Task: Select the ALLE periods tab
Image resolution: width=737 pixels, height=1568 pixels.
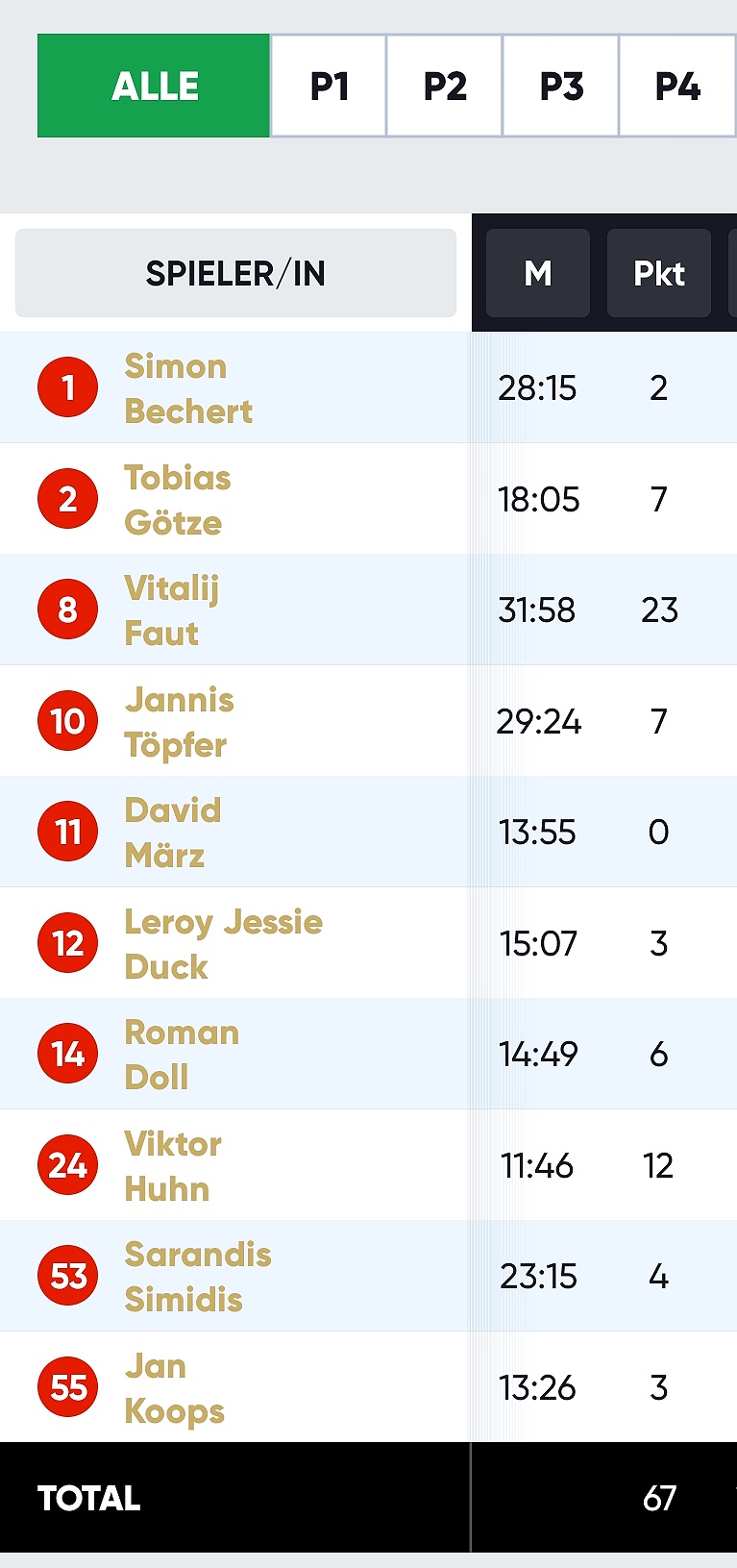Action: pos(154,86)
